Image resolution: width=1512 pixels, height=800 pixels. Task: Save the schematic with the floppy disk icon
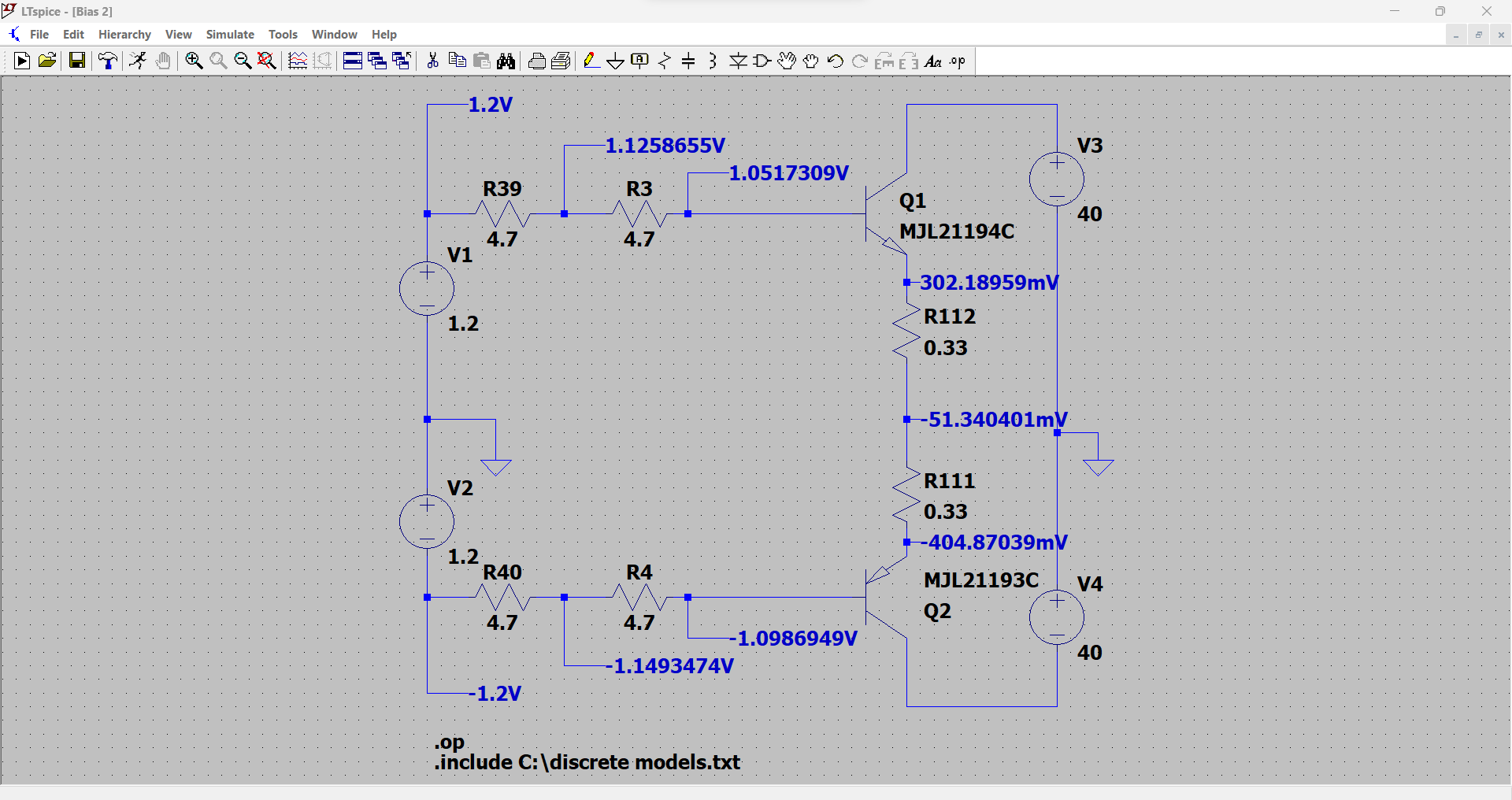(77, 61)
